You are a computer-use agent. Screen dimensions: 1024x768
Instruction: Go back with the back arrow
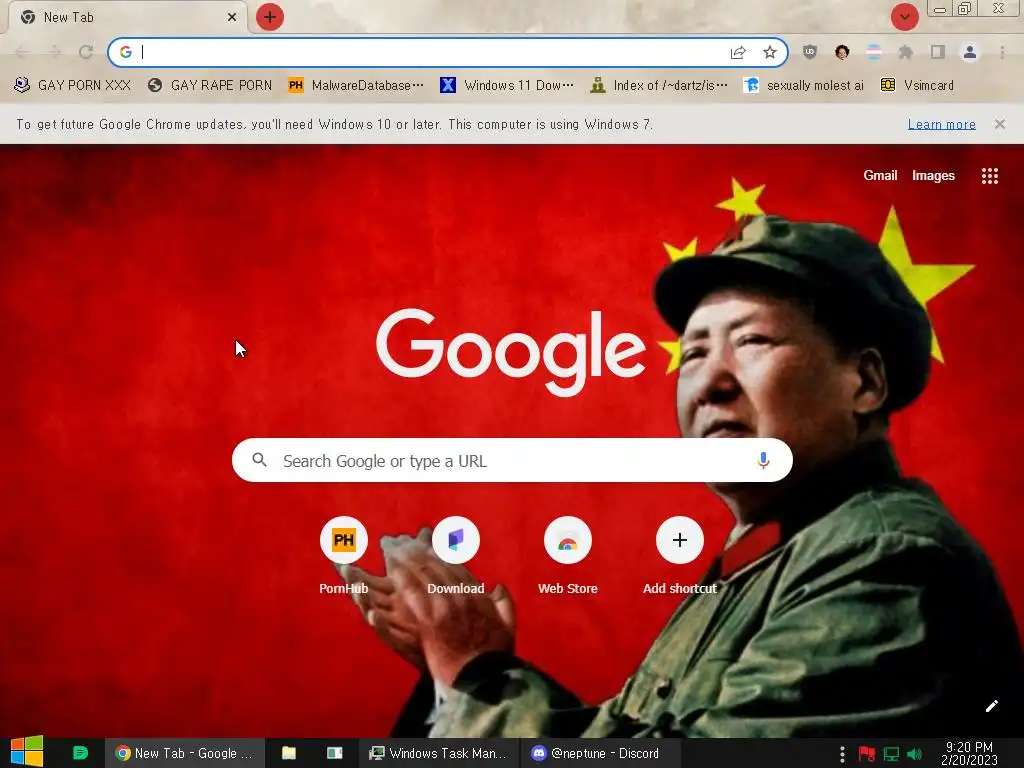pos(22,52)
